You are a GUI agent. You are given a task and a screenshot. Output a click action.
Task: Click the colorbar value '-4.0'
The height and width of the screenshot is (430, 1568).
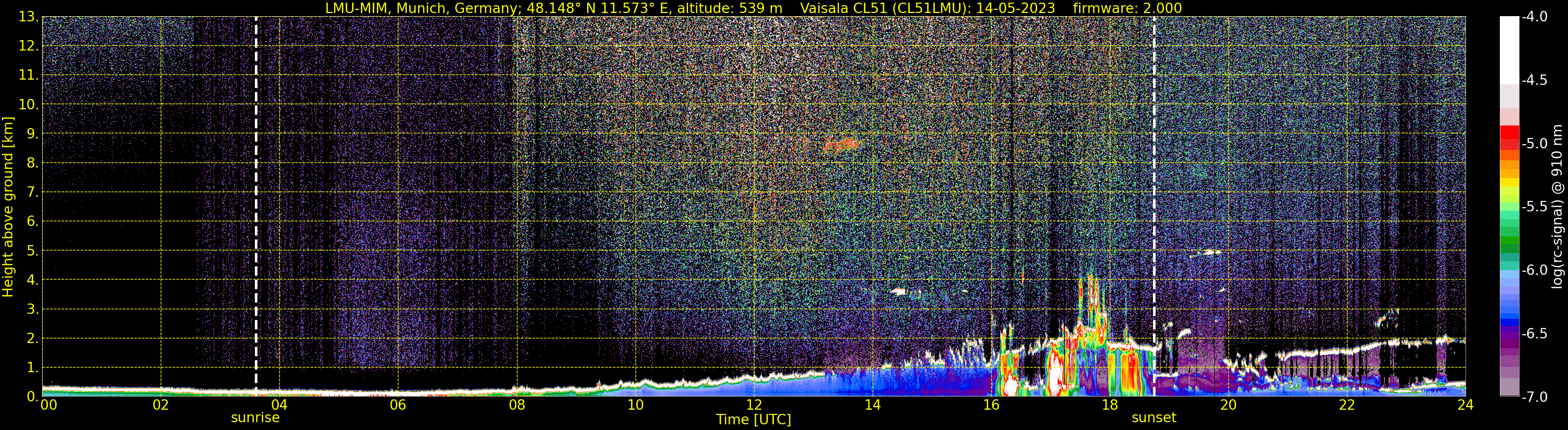[1534, 17]
